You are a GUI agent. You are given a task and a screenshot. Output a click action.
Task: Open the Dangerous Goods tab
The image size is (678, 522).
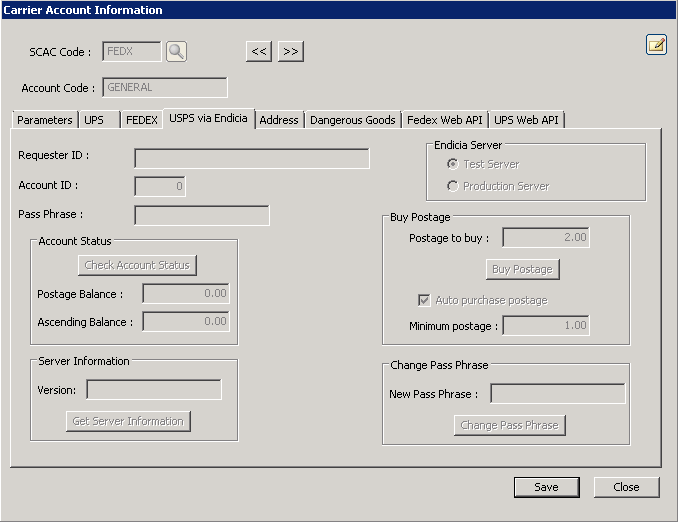352,120
